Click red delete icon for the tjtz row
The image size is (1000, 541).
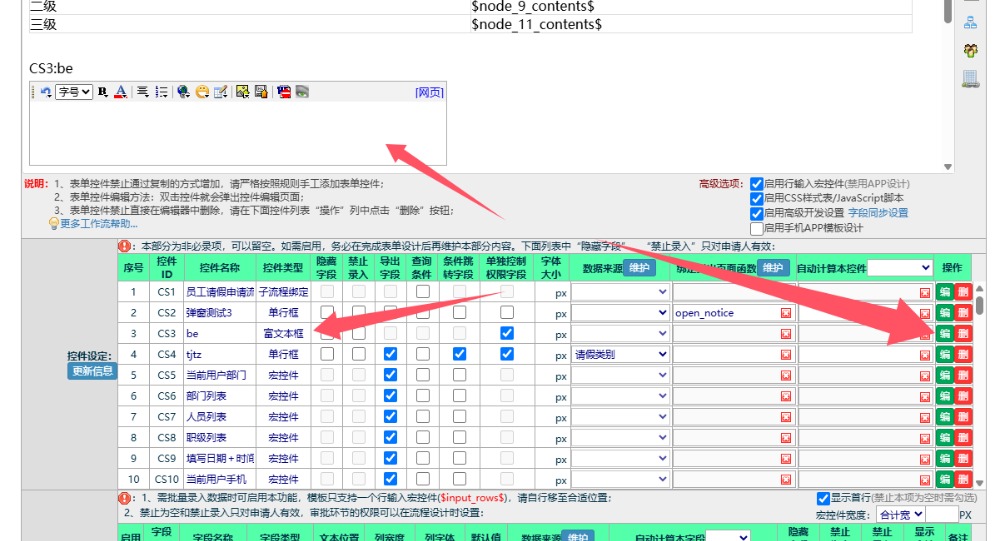pyautogui.click(x=963, y=354)
